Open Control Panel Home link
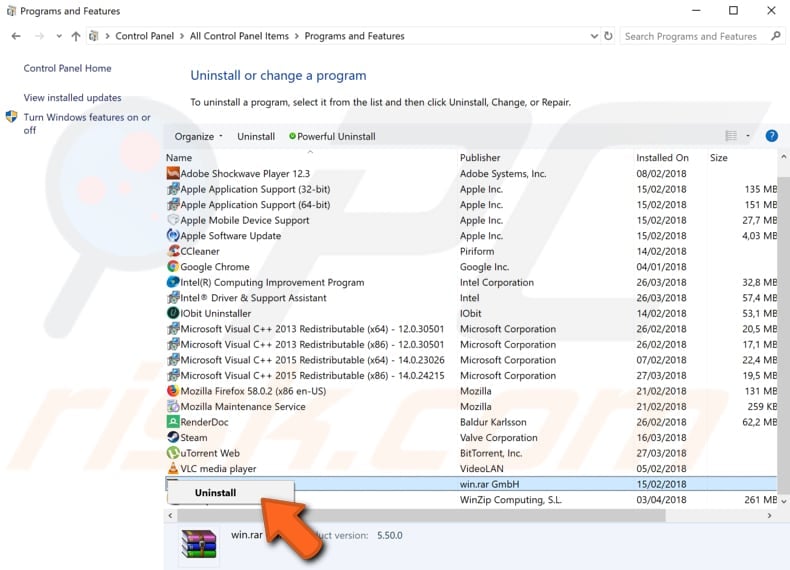Viewport: 790px width, 570px height. [x=68, y=68]
